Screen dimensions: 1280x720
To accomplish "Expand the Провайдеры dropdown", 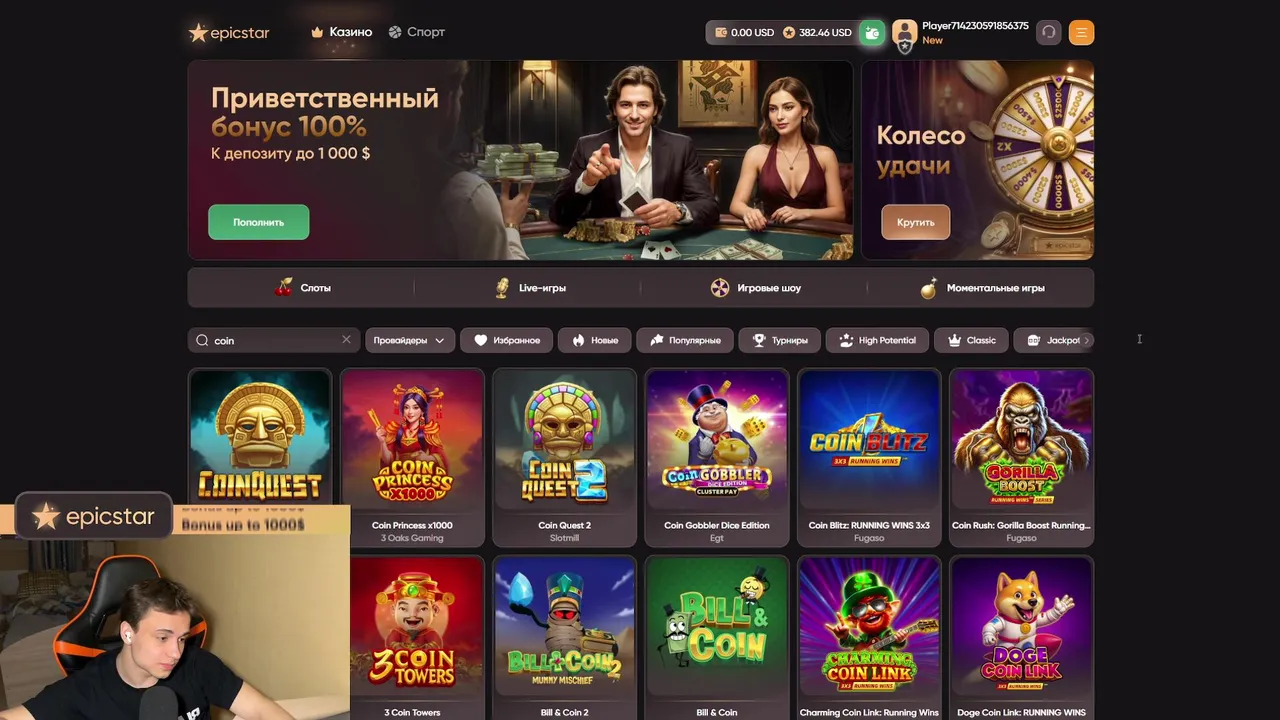I will pos(409,340).
